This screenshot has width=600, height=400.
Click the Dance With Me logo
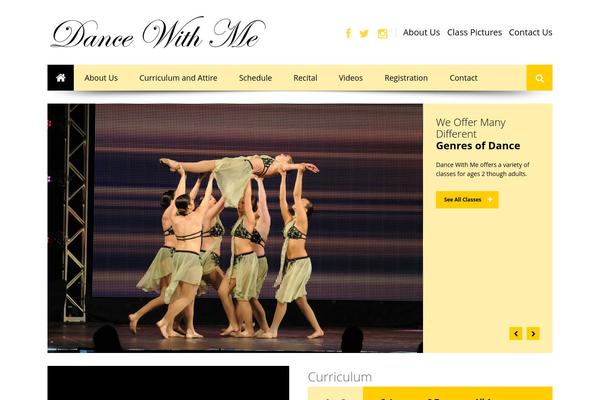point(158,33)
